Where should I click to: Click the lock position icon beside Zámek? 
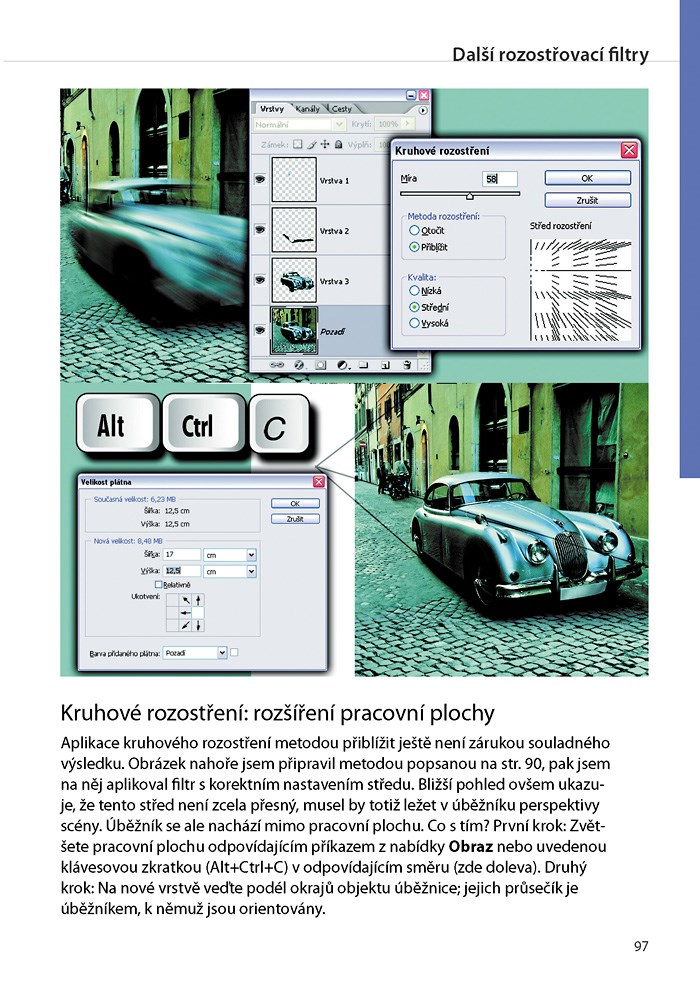tap(327, 145)
